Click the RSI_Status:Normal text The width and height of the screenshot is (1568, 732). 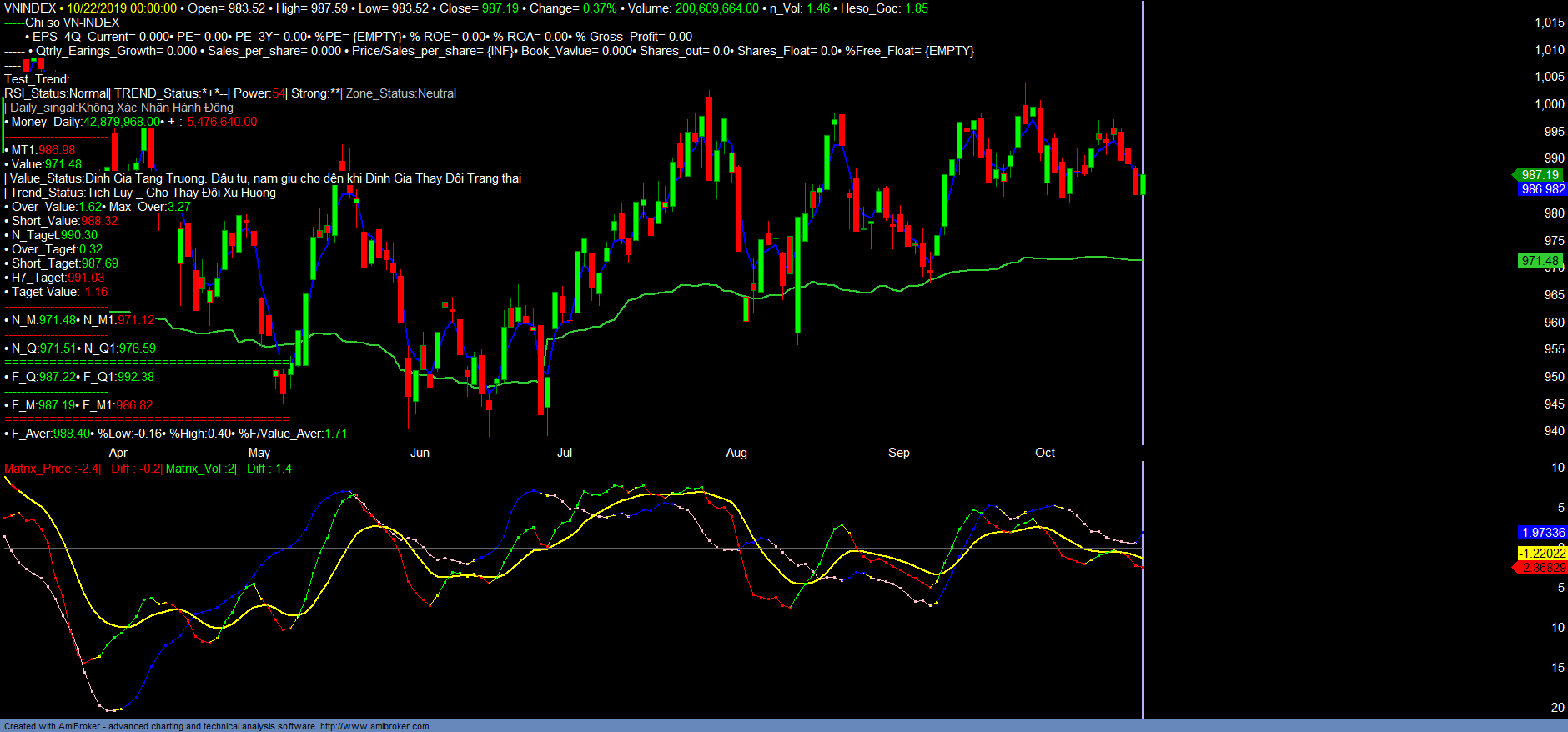(56, 93)
